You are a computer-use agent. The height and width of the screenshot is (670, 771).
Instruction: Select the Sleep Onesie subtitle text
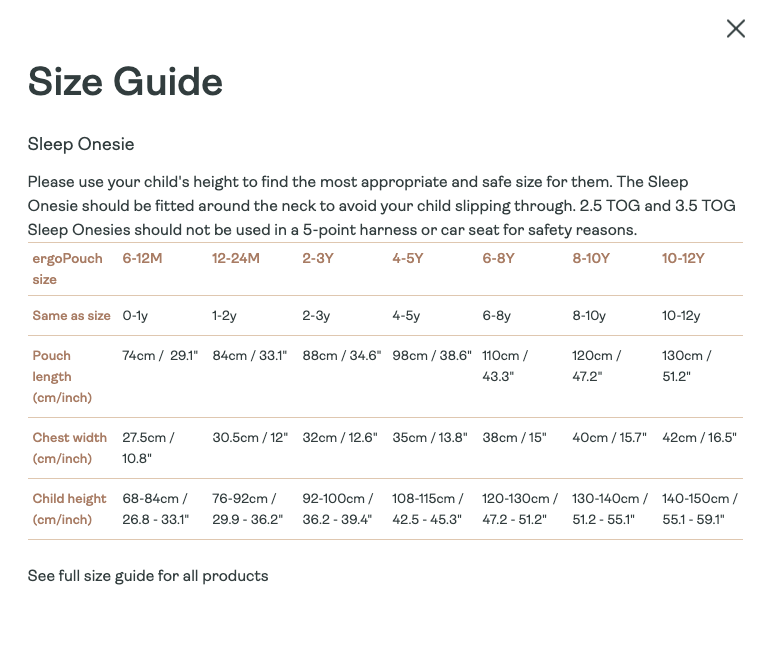[81, 144]
